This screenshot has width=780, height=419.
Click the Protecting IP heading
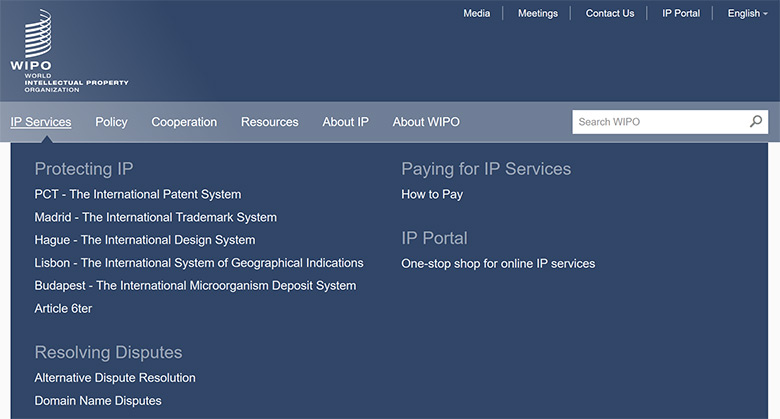[x=84, y=169]
